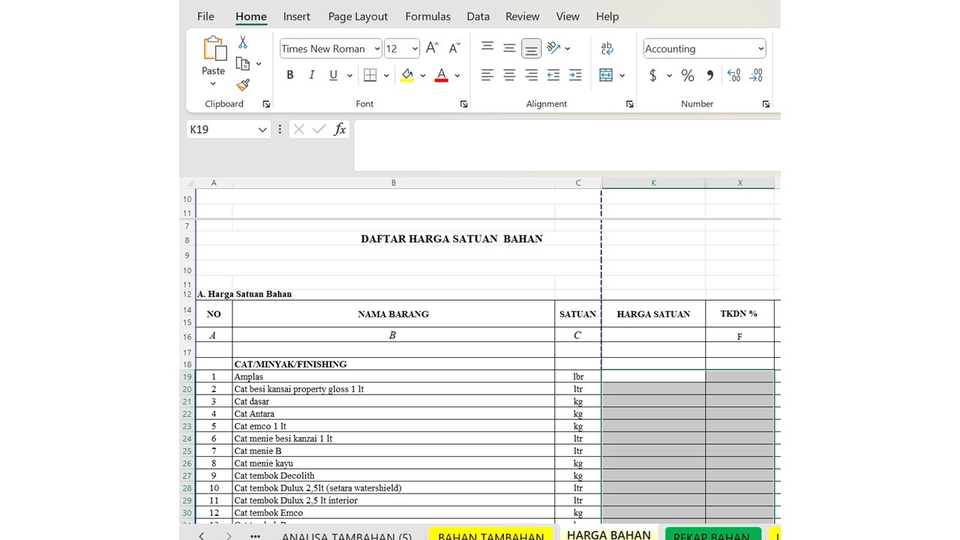Open the Alignment settings dialog launcher
The width and height of the screenshot is (960, 540).
coord(629,104)
